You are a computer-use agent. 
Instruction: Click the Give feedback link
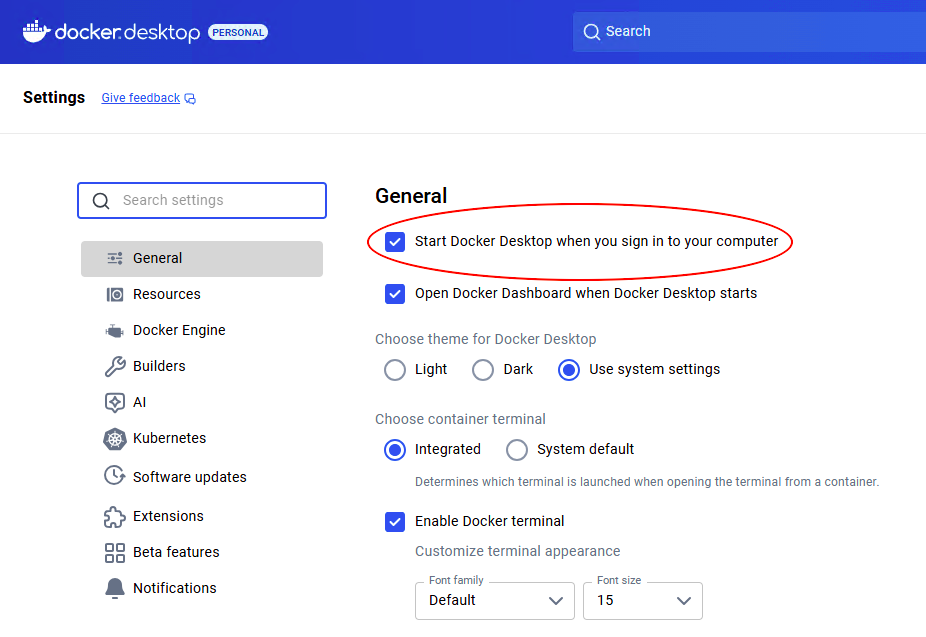[x=141, y=98]
